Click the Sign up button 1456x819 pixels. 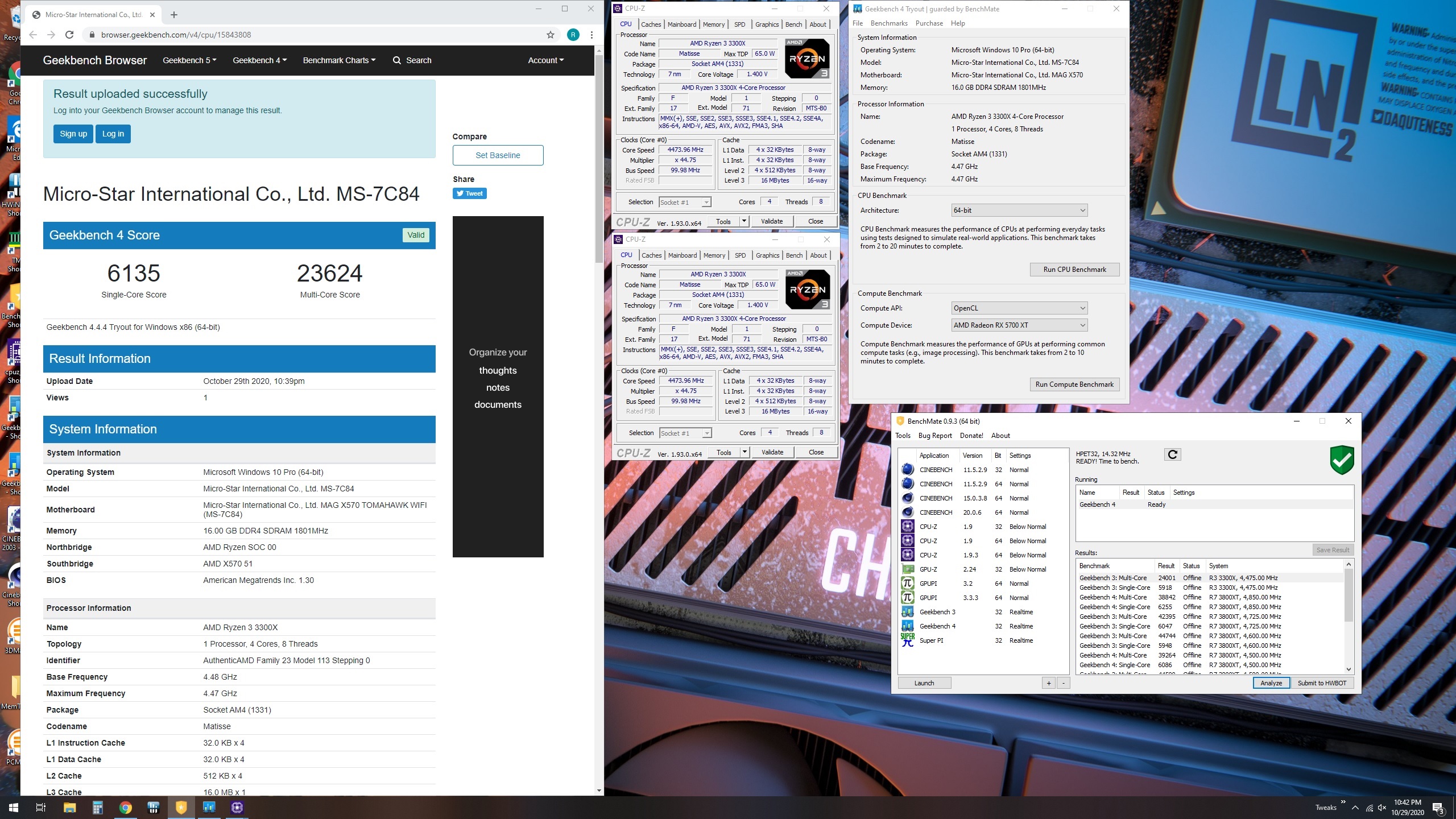pos(73,134)
